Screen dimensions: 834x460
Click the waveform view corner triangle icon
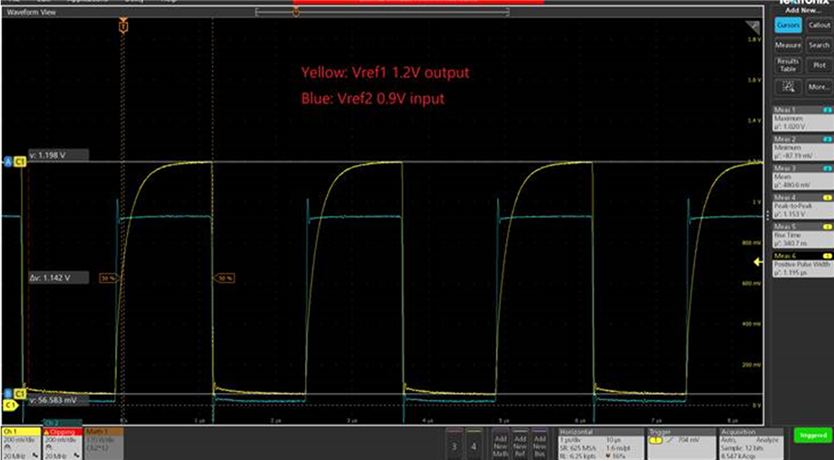pyautogui.click(x=753, y=28)
